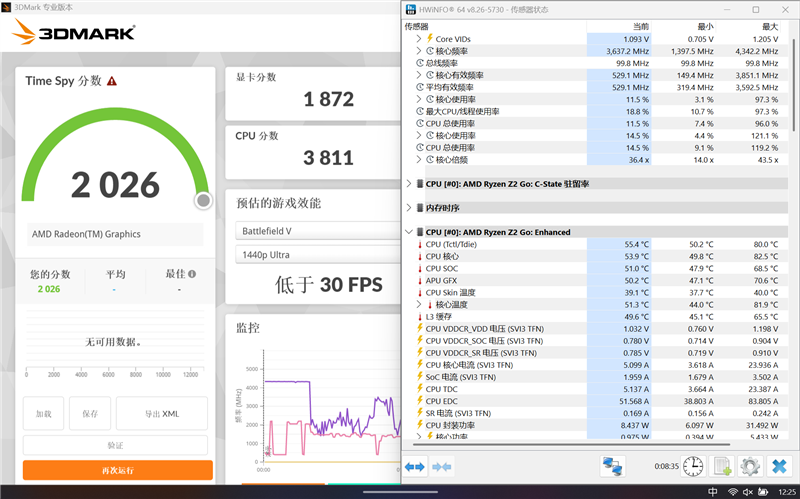Click the green 2 026 under 您的分数

pyautogui.click(x=49, y=289)
